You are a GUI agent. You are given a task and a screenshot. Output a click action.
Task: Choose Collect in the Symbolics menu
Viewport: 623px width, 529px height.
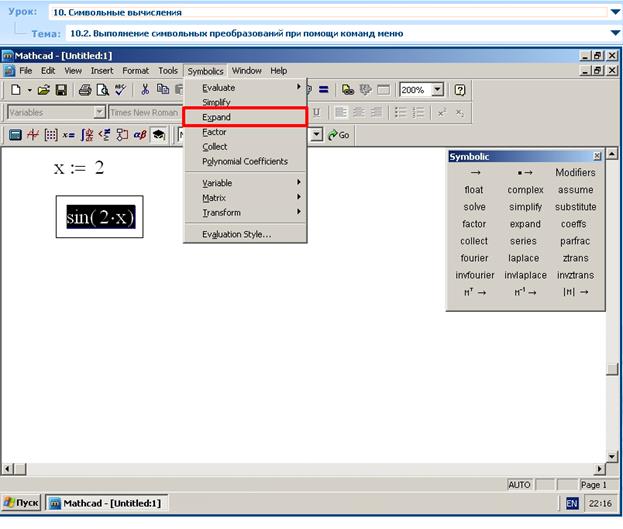245,146
